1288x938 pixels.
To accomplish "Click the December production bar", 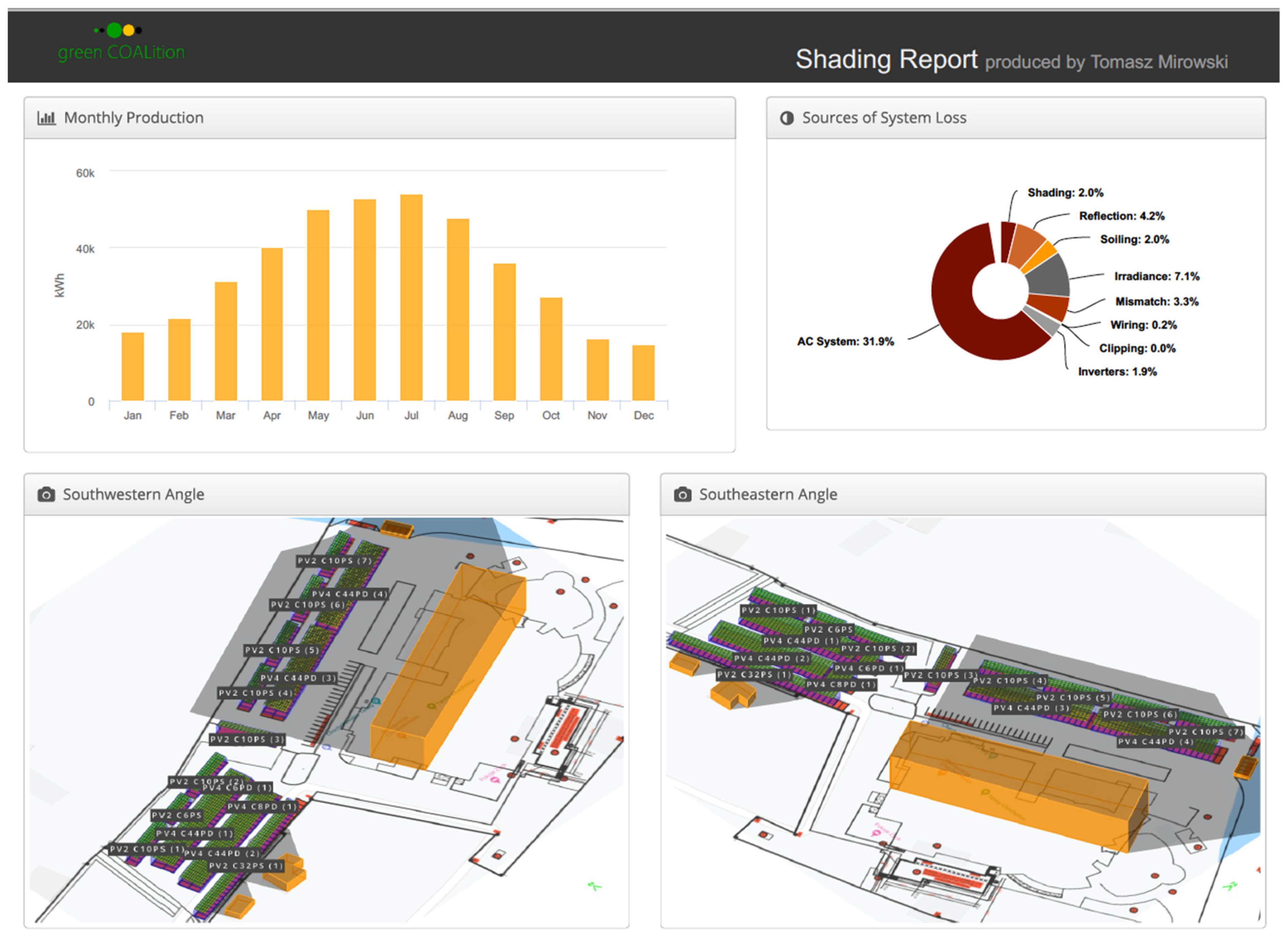I will [643, 372].
